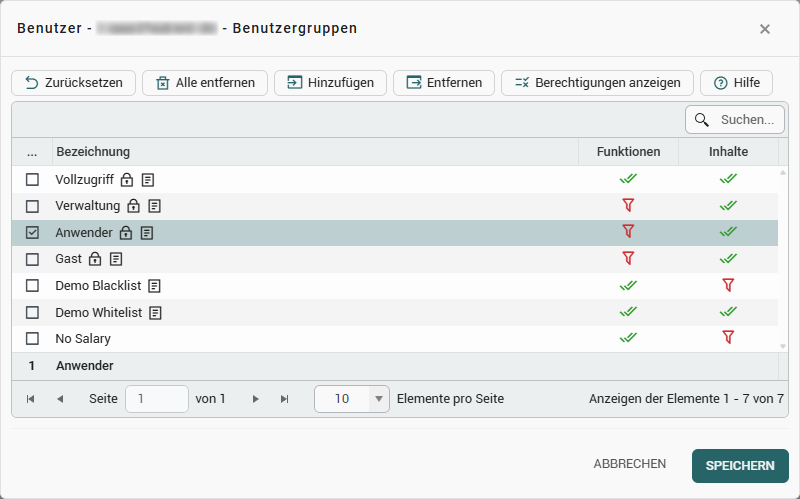The image size is (800, 499).
Task: Sort by the Bezeichnung column header
Action: 93,152
